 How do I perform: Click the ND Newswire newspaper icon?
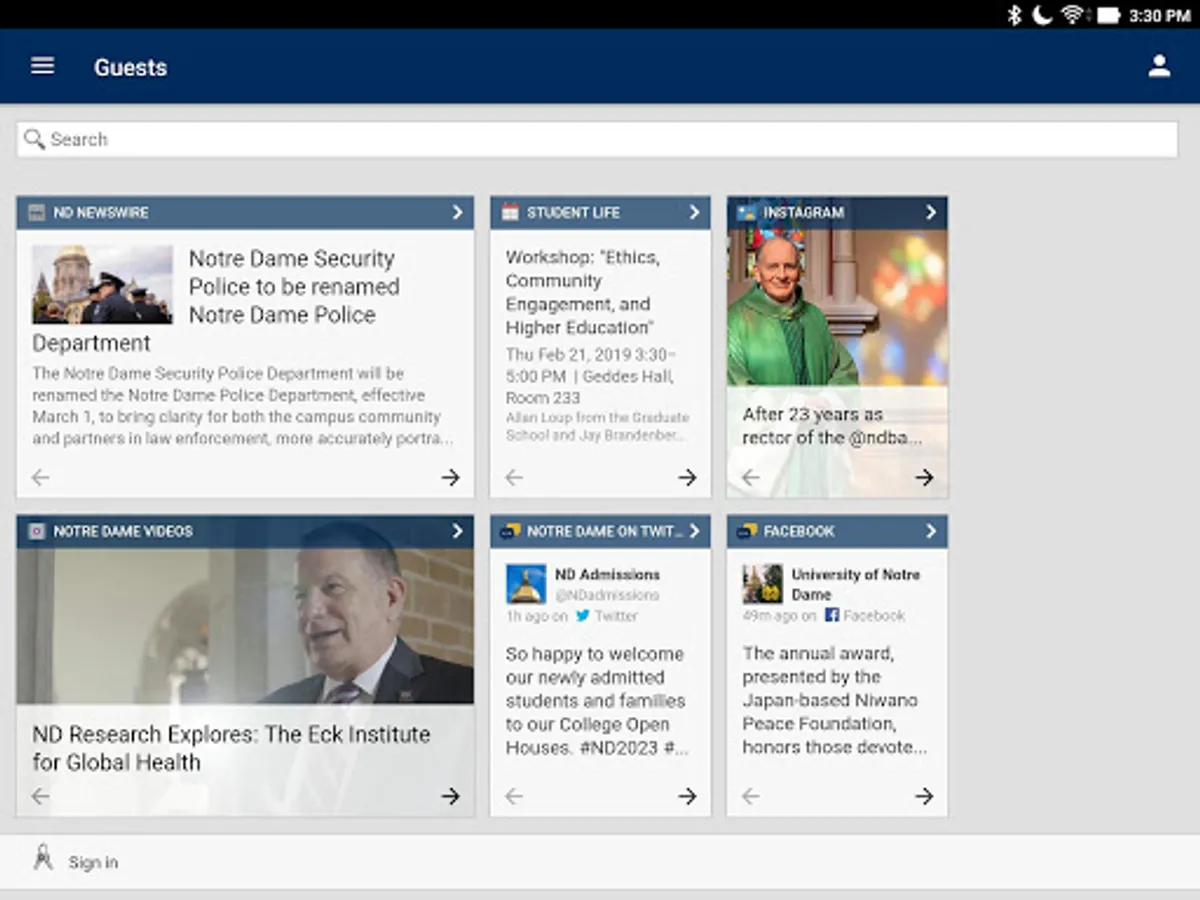tap(37, 212)
